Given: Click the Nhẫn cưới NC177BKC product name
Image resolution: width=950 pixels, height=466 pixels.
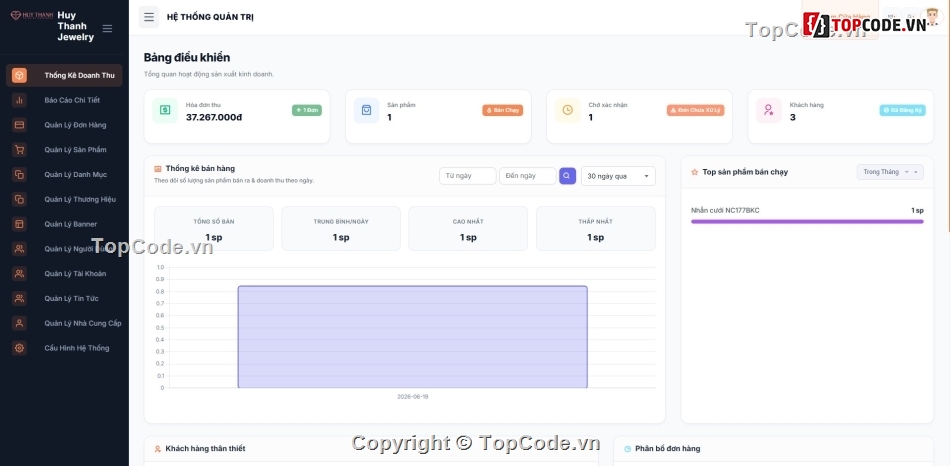Looking at the screenshot, I should pos(725,210).
